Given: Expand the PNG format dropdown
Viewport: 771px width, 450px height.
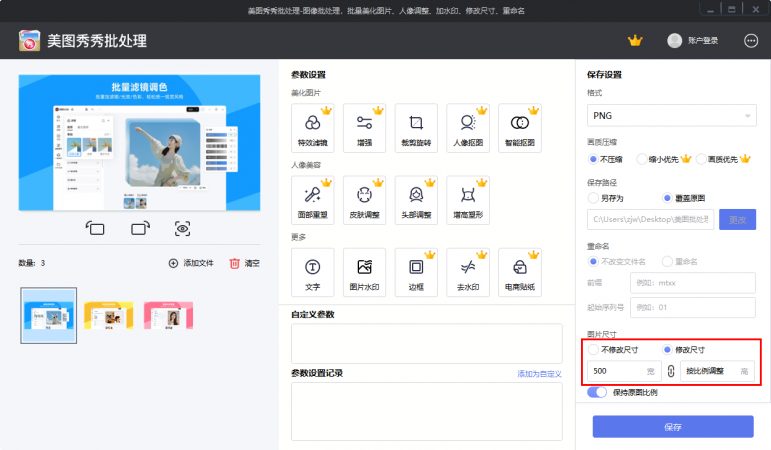Looking at the screenshot, I should pyautogui.click(x=671, y=116).
